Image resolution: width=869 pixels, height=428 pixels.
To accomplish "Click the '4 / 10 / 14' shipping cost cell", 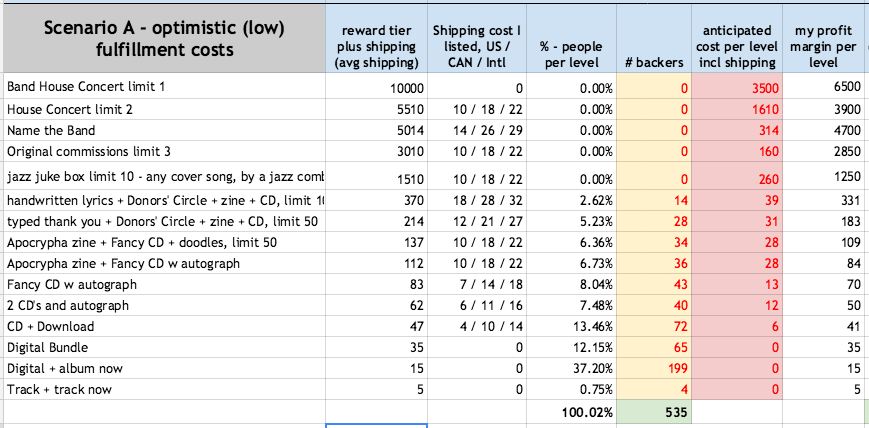I will pyautogui.click(x=473, y=326).
